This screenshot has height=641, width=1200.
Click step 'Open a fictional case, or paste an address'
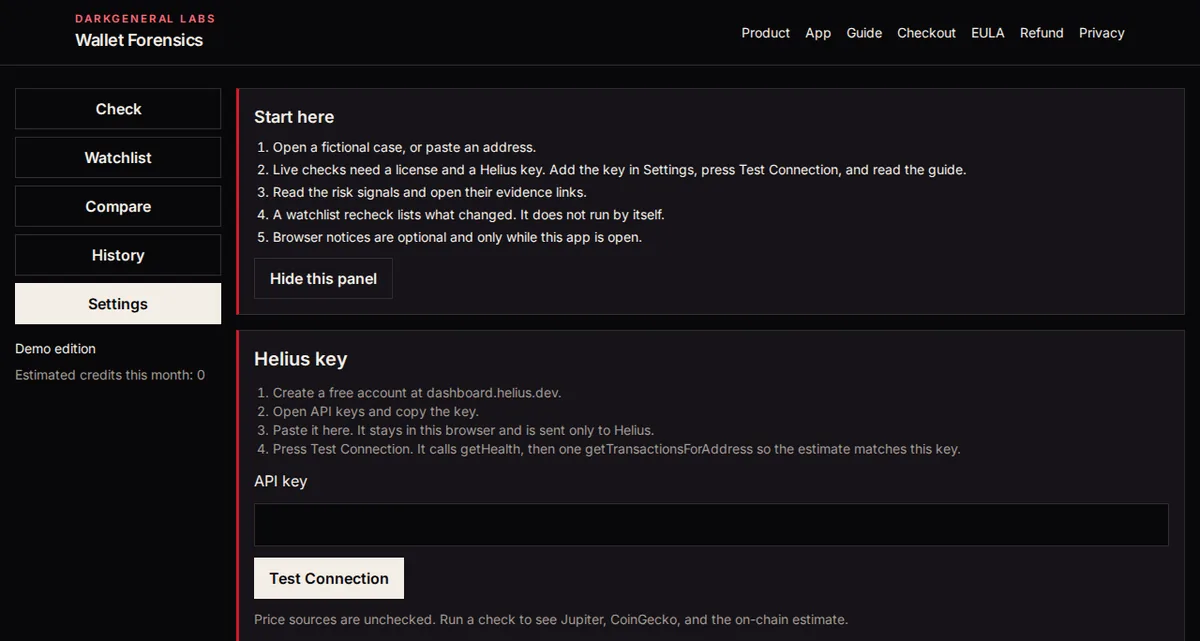[x=405, y=147]
